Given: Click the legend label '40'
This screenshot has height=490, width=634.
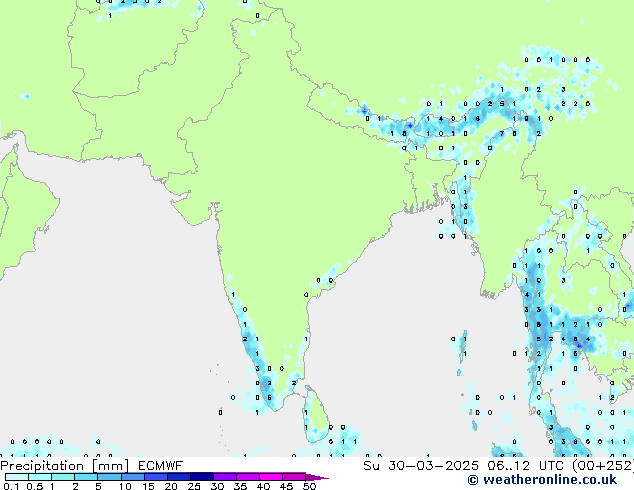Looking at the screenshot, I should [x=263, y=486].
